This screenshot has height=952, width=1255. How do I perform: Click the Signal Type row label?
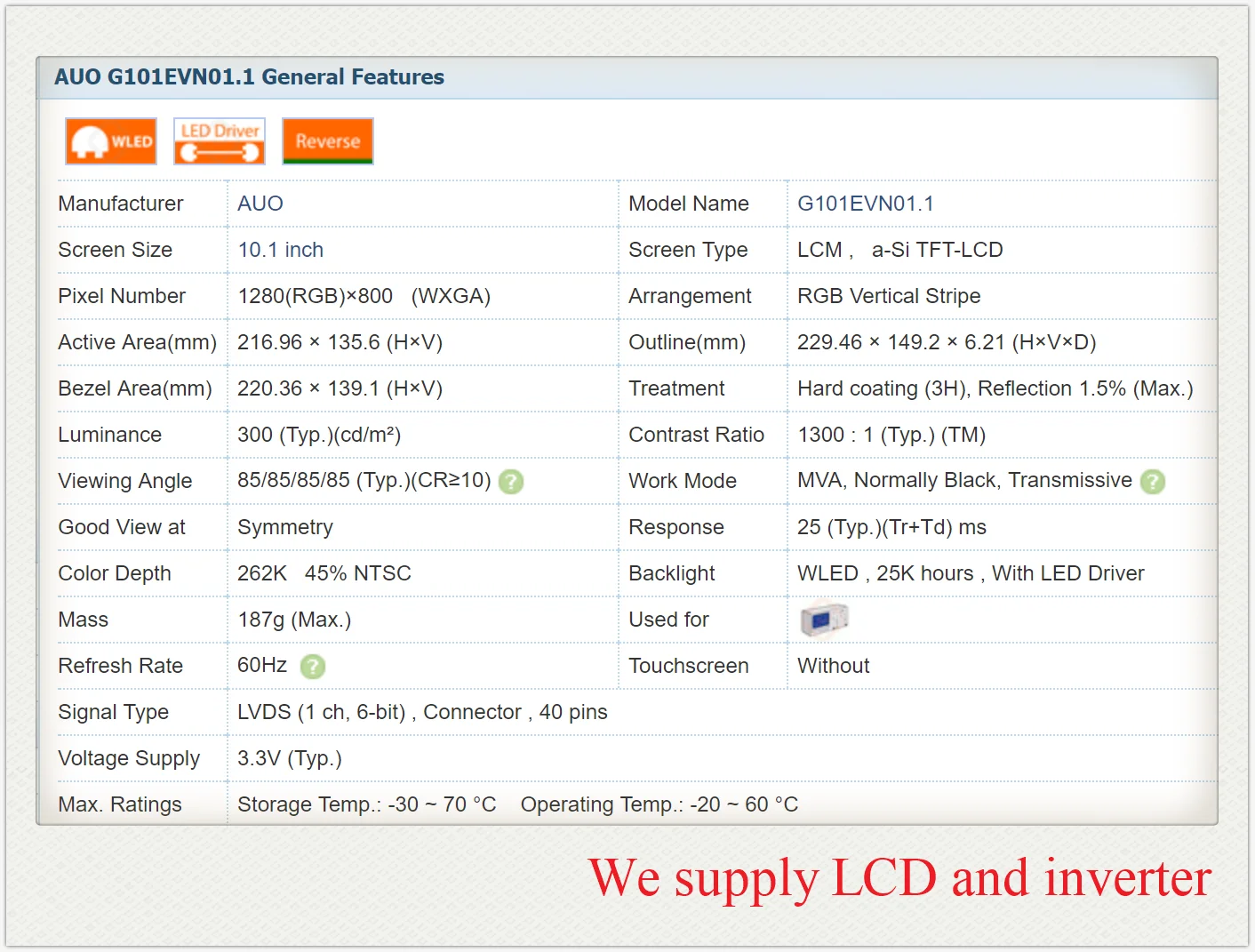114,712
